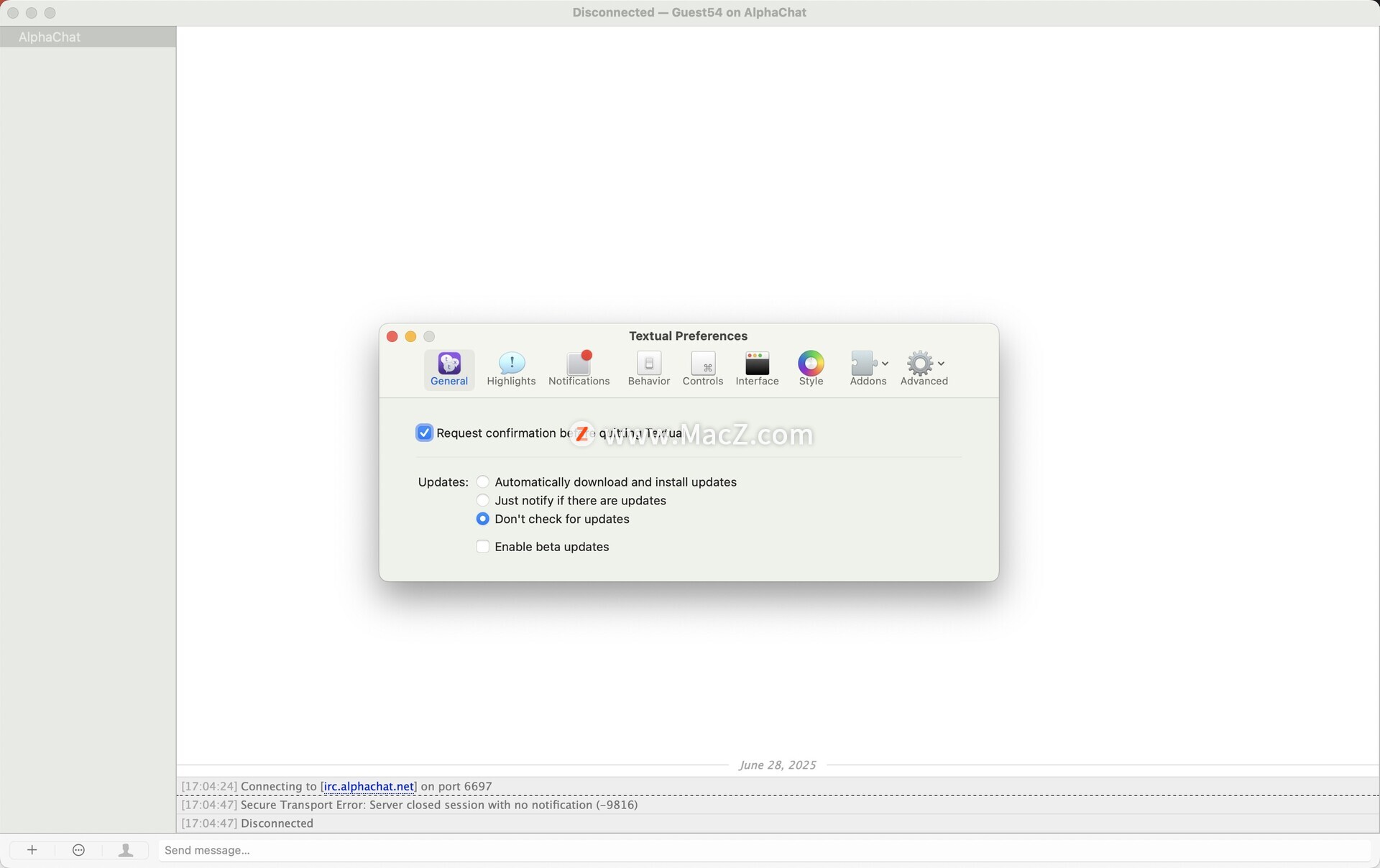The image size is (1380, 868).
Task: Open the emoji picker button
Action: pyautogui.click(x=79, y=850)
